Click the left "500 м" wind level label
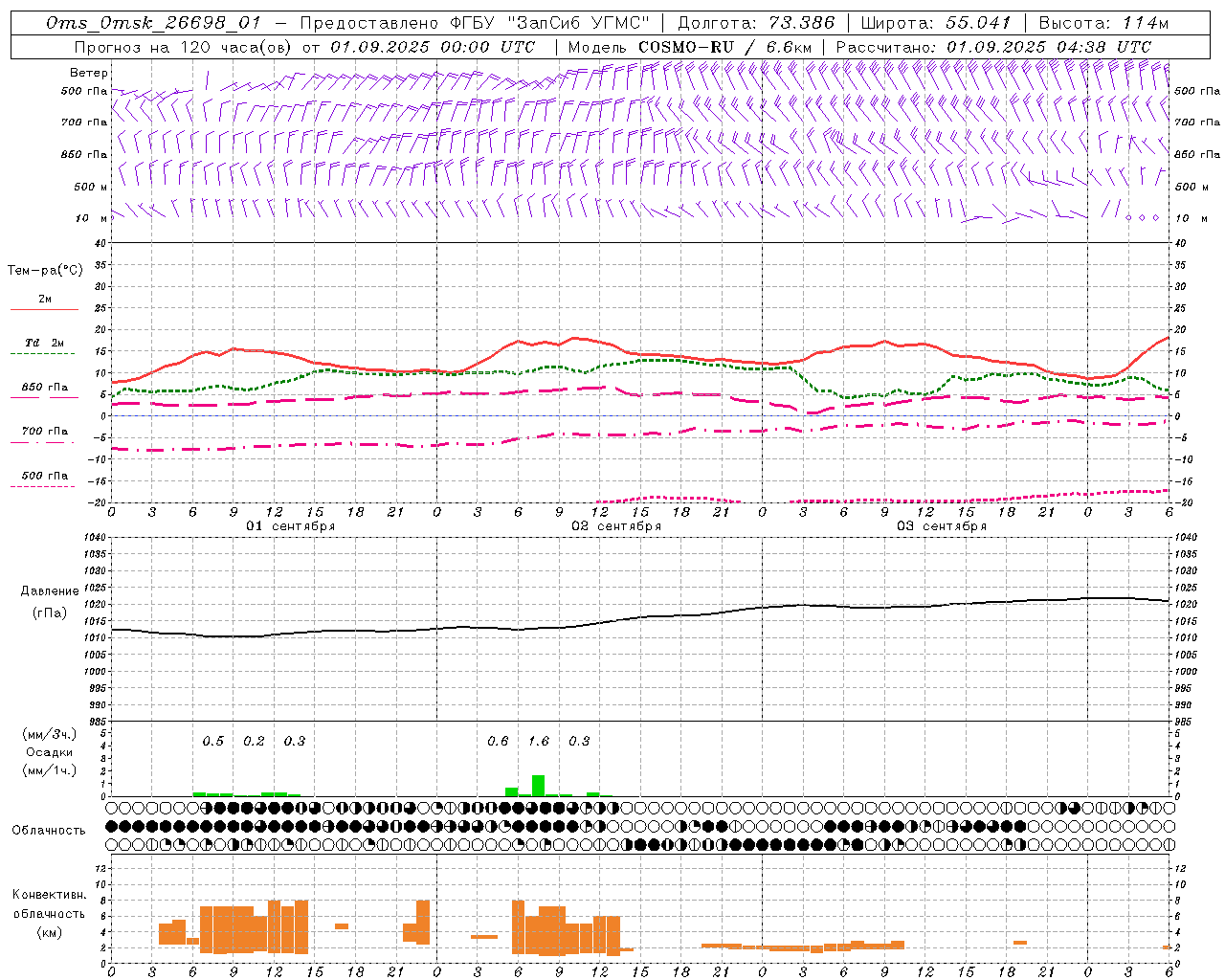The height and width of the screenshot is (980, 1225). pyautogui.click(x=91, y=187)
